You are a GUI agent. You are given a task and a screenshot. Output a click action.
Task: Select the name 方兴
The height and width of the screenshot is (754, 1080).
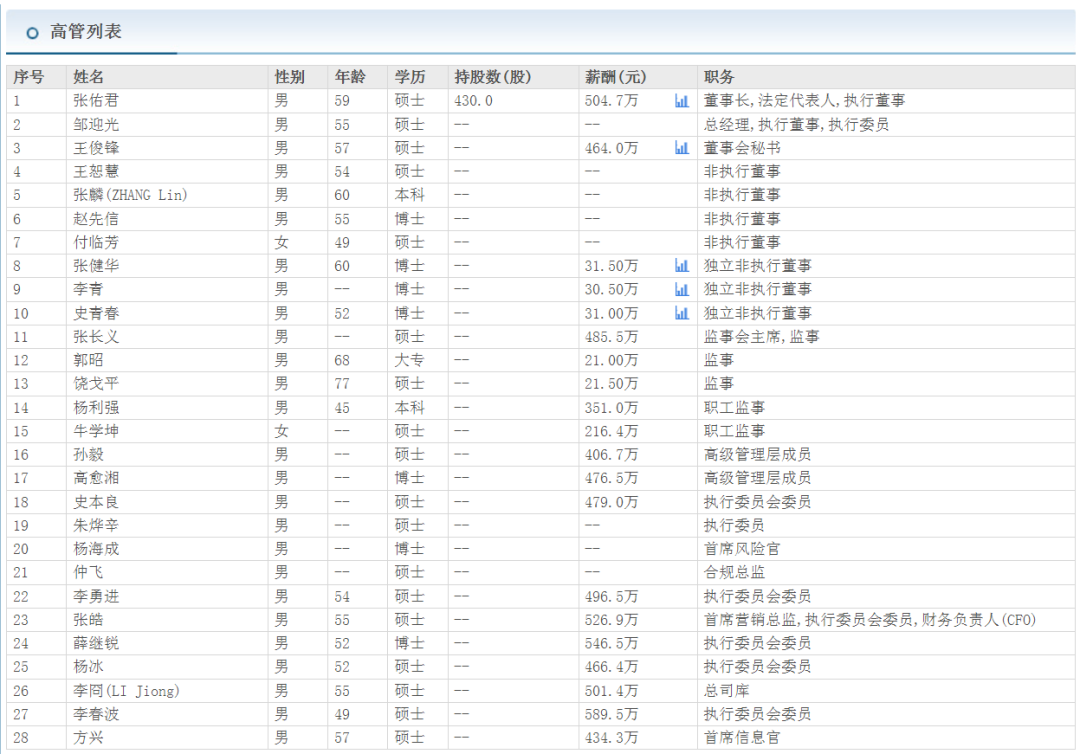[x=88, y=737]
